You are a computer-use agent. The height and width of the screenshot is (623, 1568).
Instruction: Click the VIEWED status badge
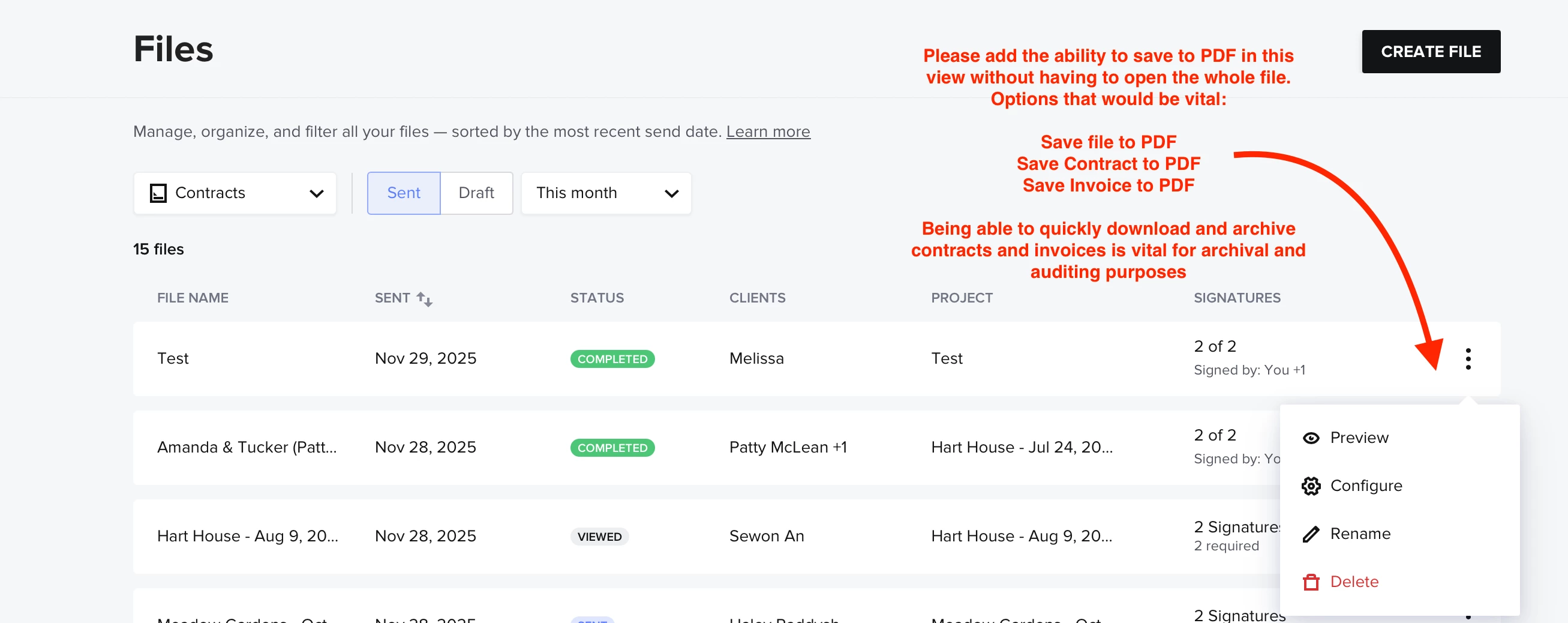click(599, 537)
